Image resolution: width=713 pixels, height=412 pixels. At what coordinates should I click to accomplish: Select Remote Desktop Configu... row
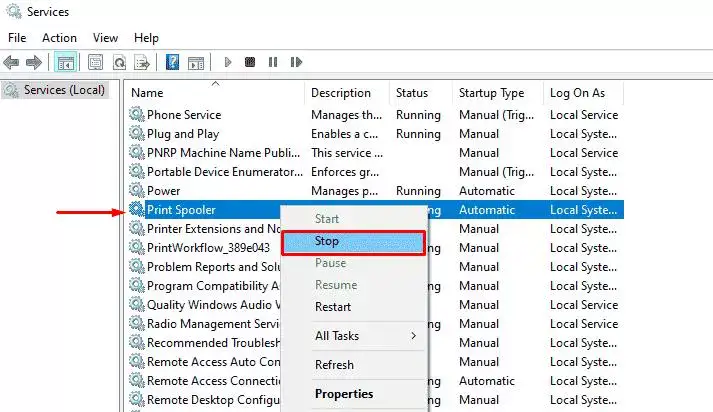click(376, 400)
